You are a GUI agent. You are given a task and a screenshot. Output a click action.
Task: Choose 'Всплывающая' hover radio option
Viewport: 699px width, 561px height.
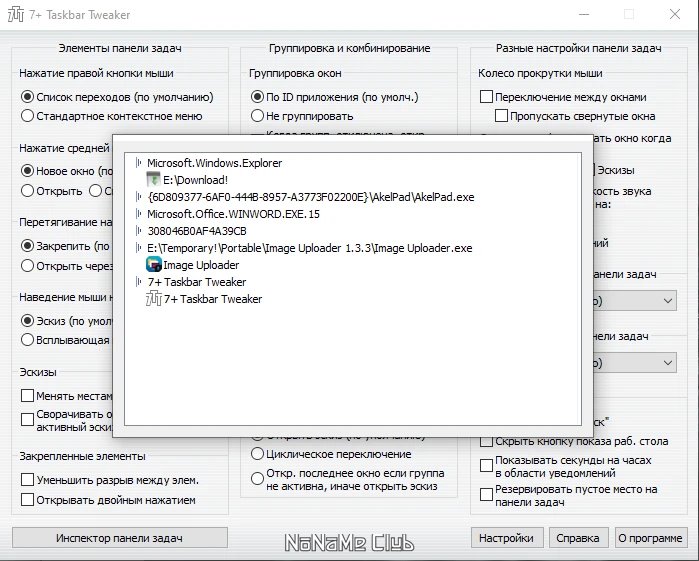tap(28, 340)
